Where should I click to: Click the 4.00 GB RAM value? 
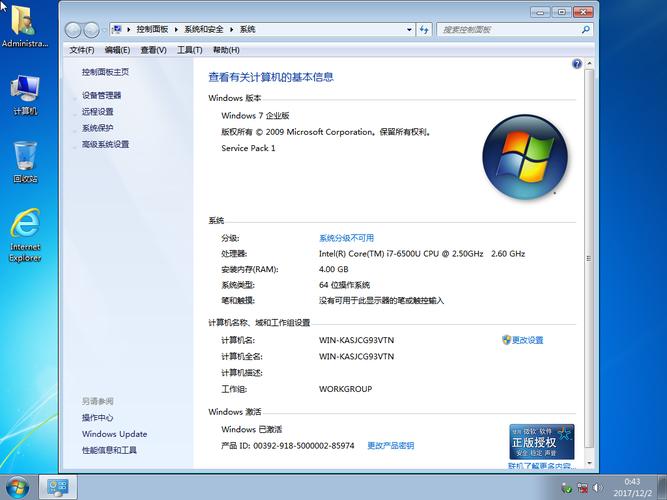coord(334,269)
